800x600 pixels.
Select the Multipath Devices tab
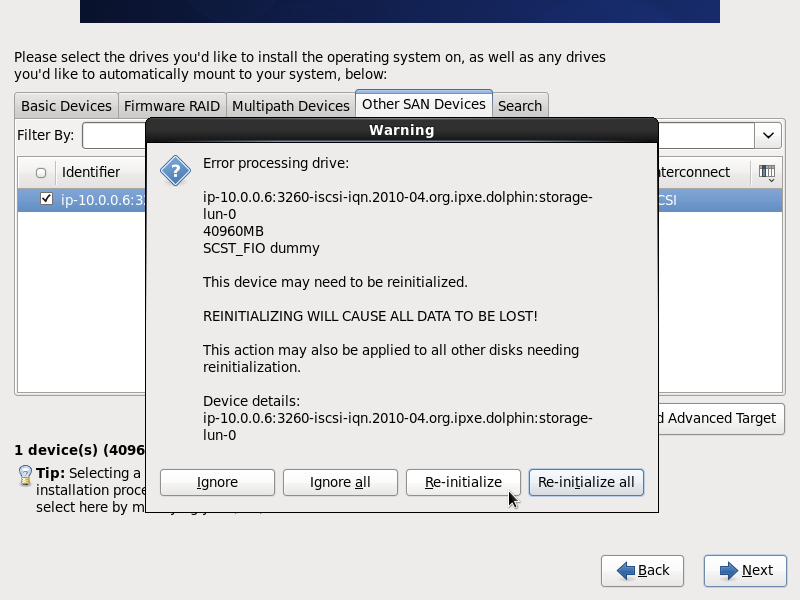(x=290, y=106)
